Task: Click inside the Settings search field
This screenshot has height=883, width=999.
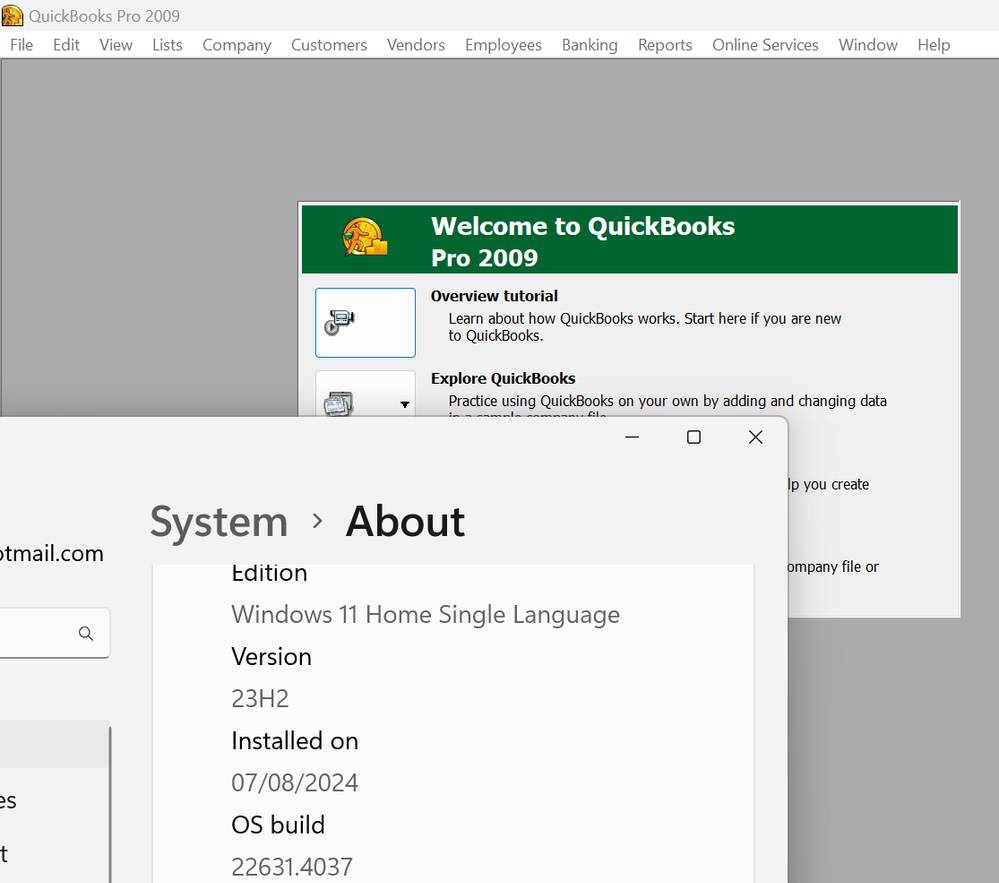Action: pyautogui.click(x=35, y=633)
